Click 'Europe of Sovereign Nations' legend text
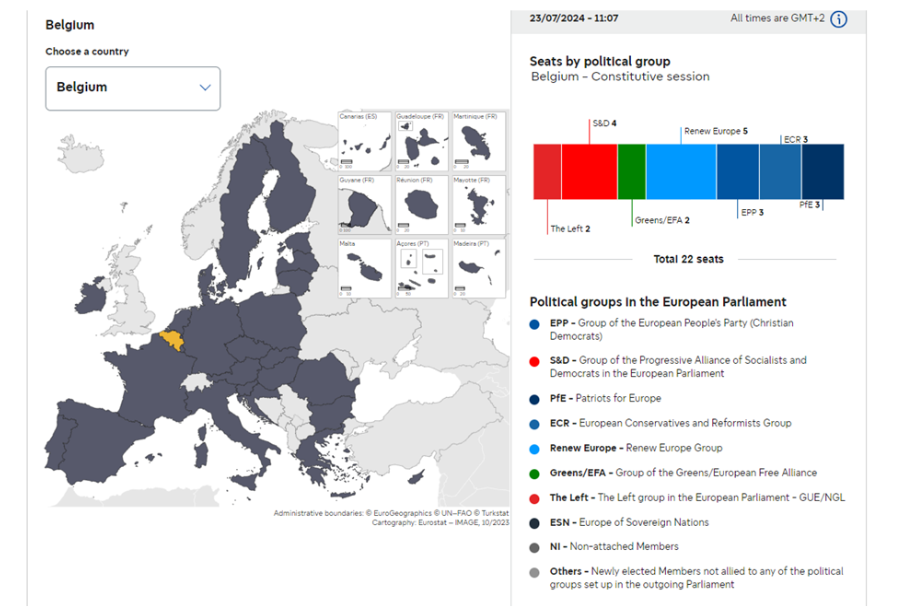This screenshot has width=920, height=616. 644,522
